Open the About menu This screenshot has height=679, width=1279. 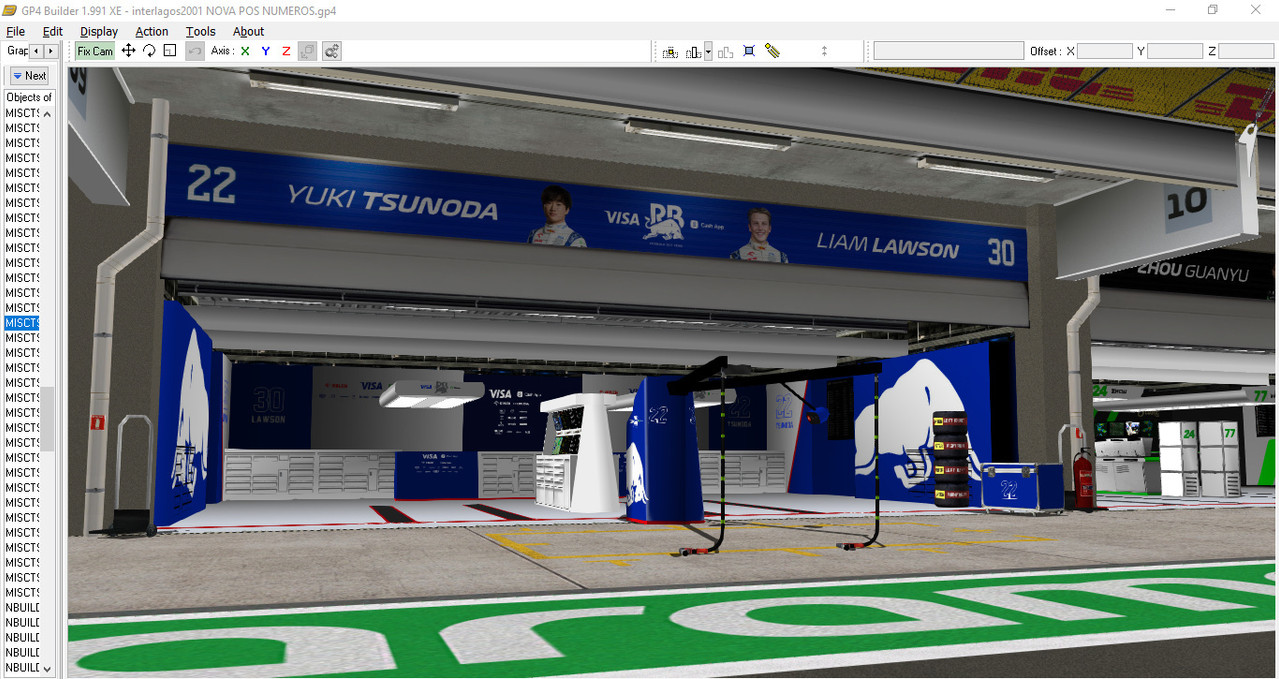(248, 31)
